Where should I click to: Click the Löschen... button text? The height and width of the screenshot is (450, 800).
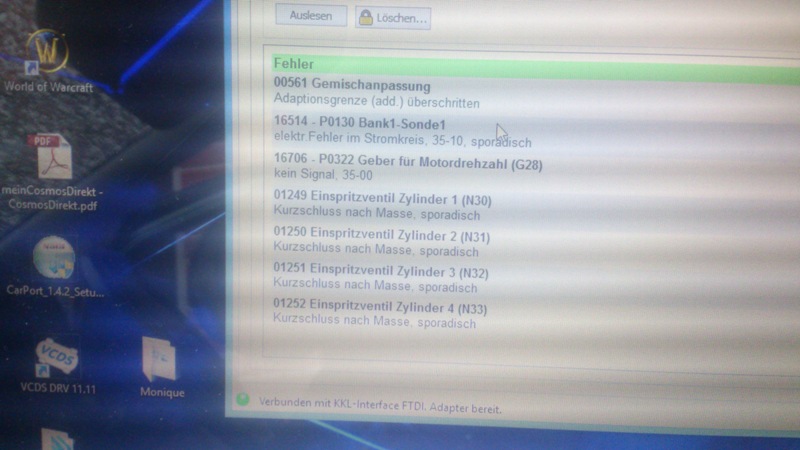(x=402, y=17)
